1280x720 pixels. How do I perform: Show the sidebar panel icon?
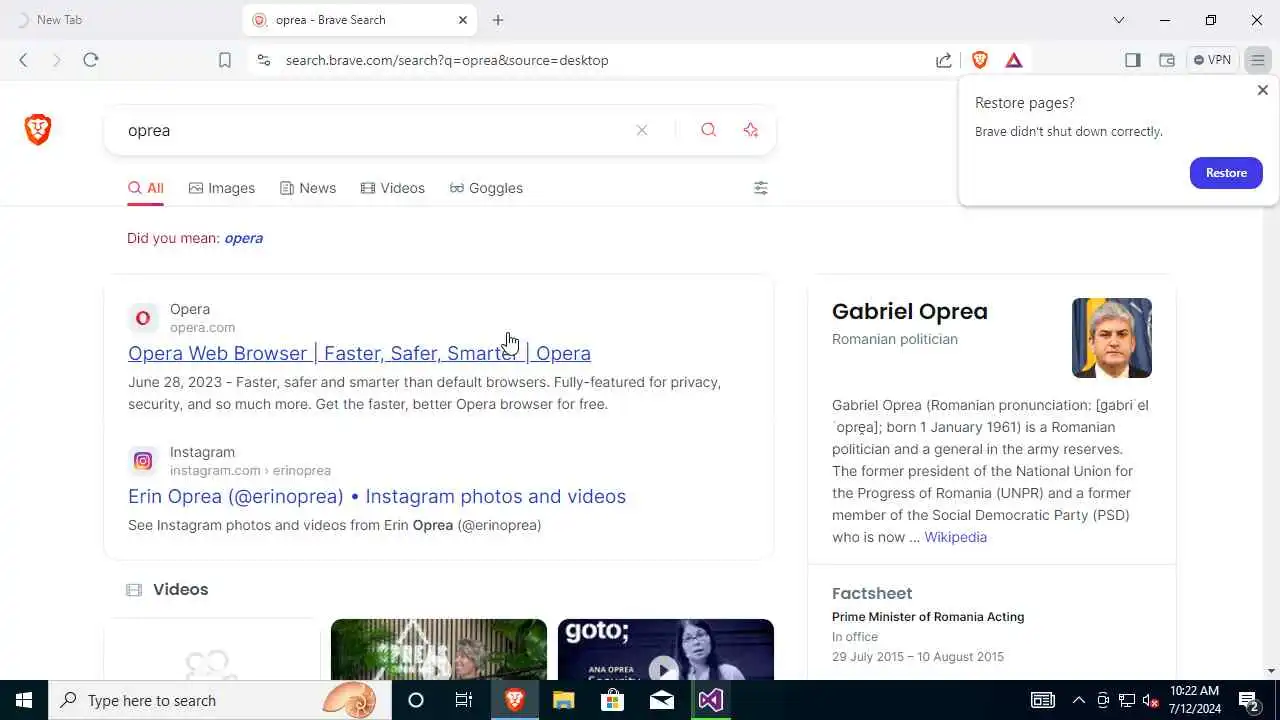[1133, 60]
